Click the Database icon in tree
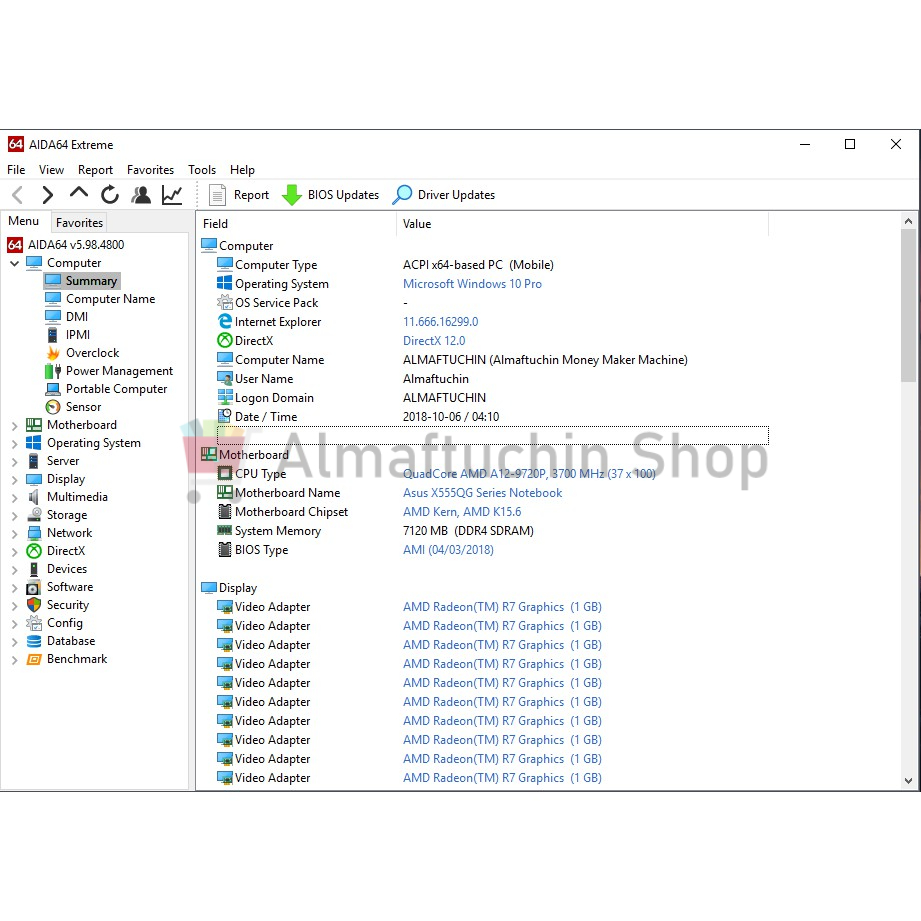 (x=34, y=641)
